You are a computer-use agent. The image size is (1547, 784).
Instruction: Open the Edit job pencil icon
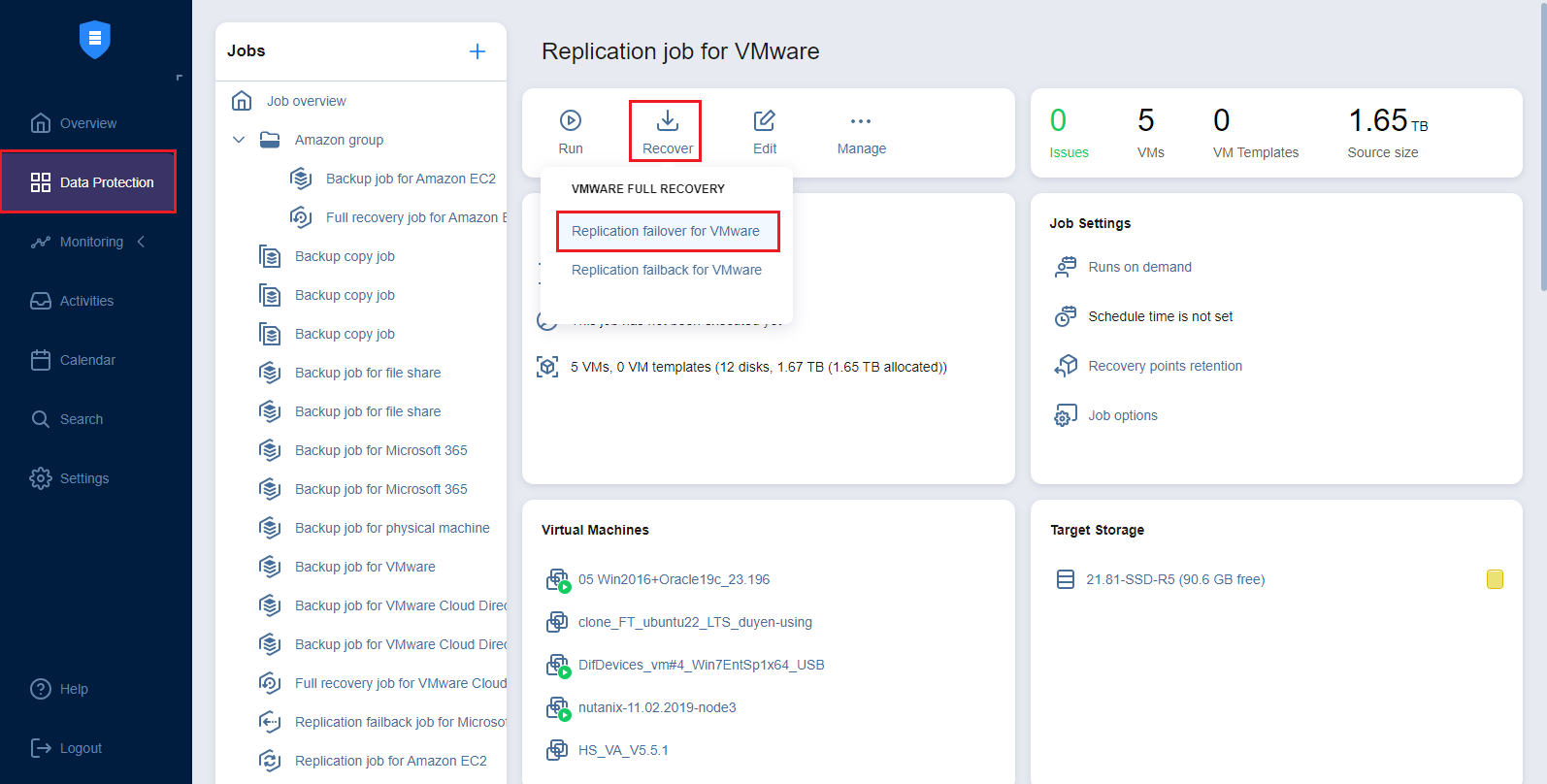(765, 121)
